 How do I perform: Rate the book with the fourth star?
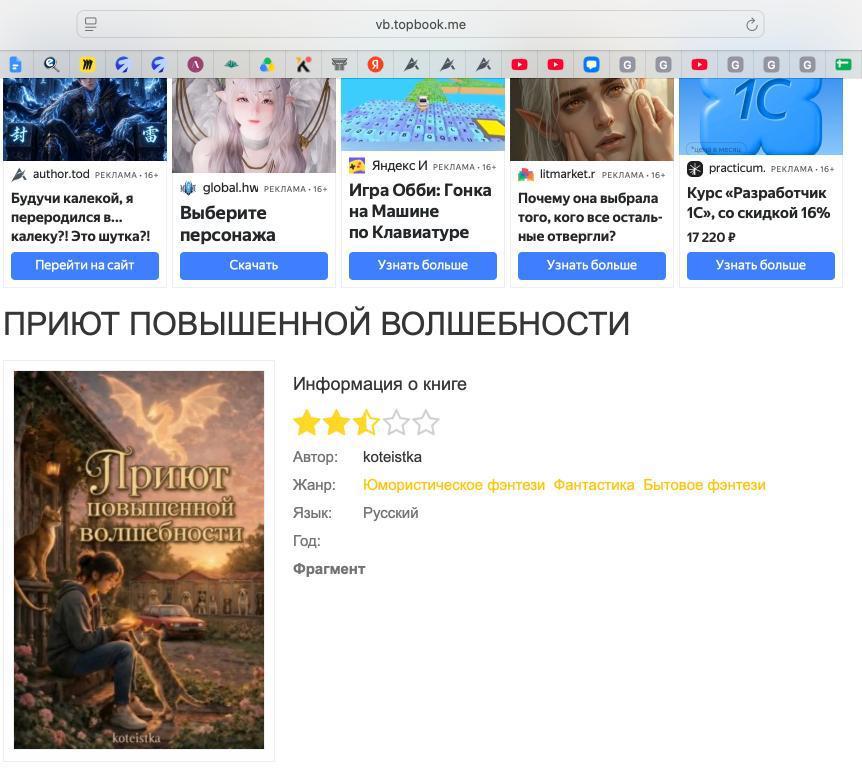tap(396, 423)
